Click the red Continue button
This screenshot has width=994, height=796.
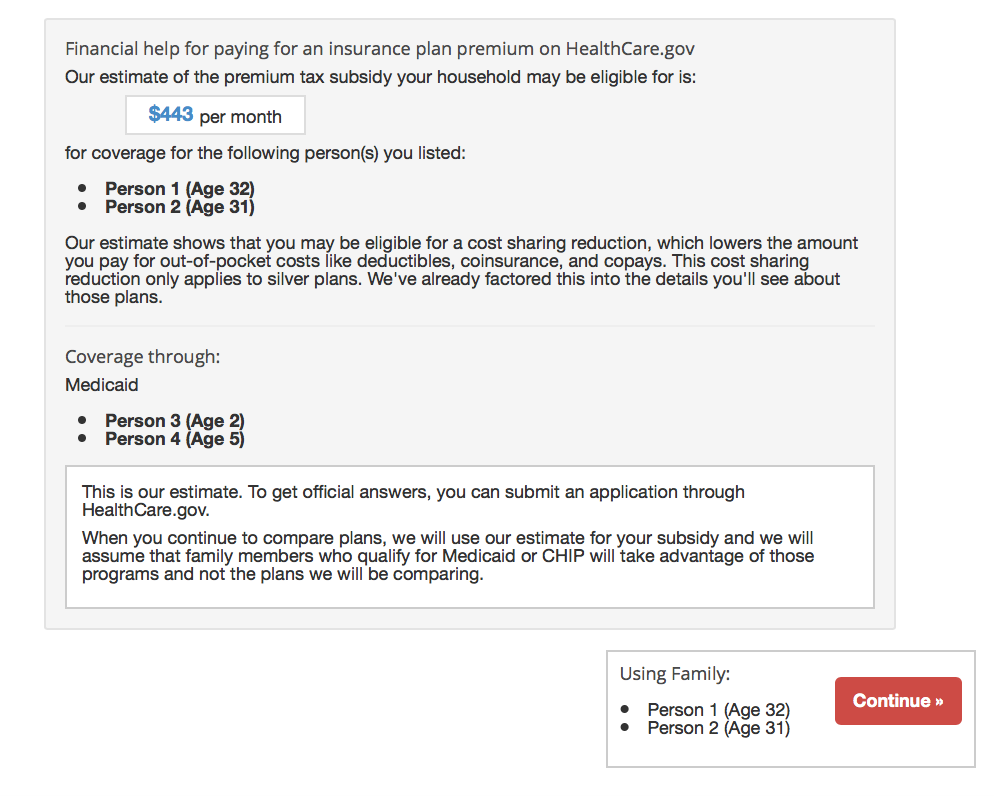[x=897, y=701]
